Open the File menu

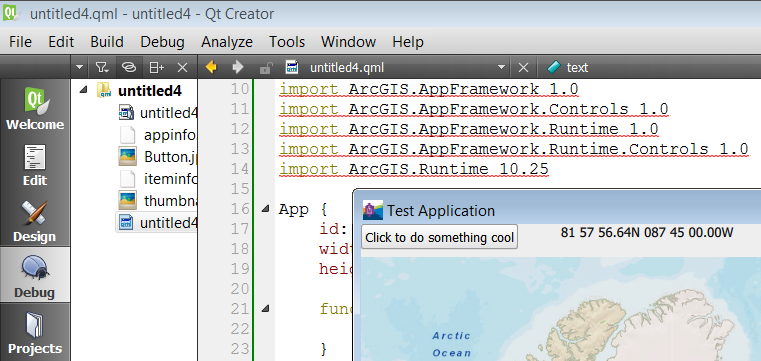tap(20, 42)
